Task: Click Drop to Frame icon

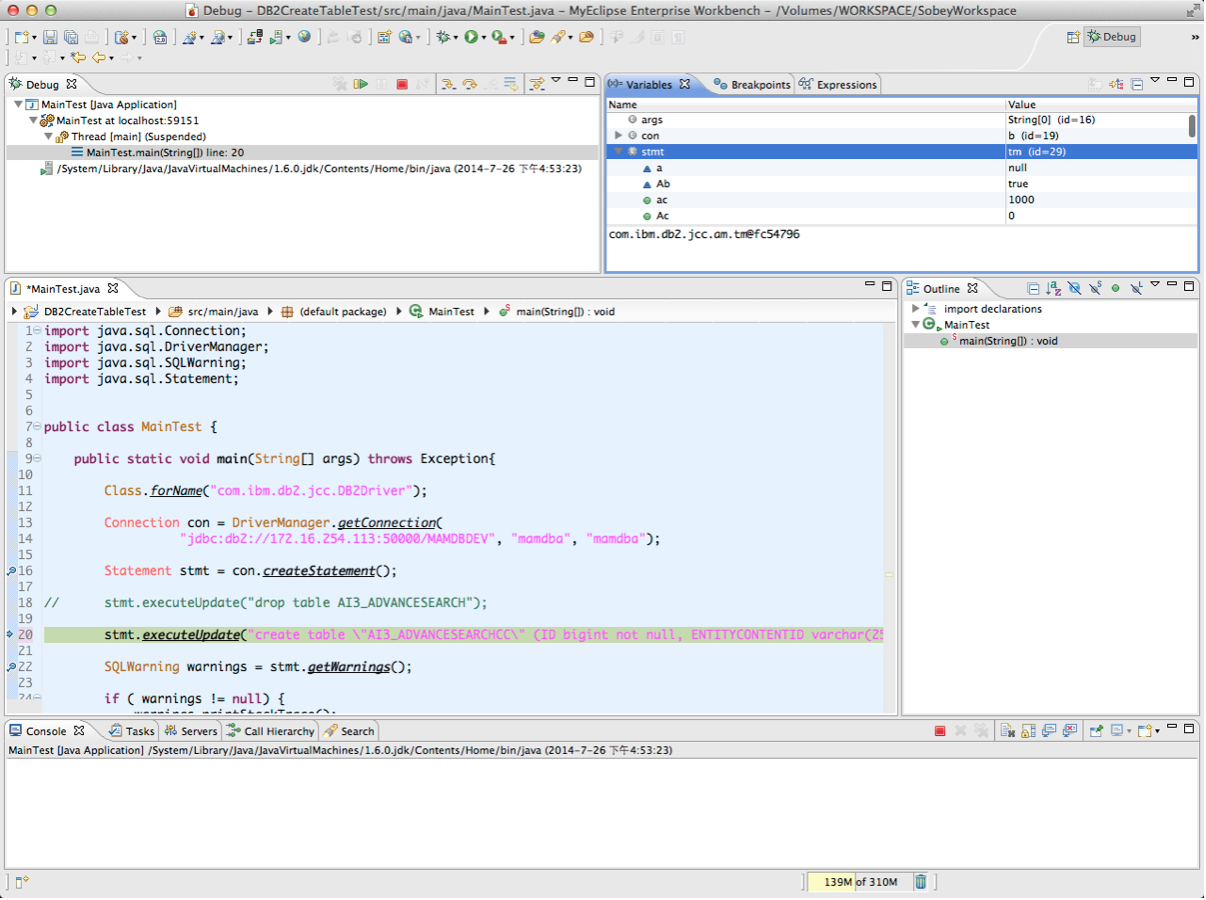Action: click(x=511, y=85)
